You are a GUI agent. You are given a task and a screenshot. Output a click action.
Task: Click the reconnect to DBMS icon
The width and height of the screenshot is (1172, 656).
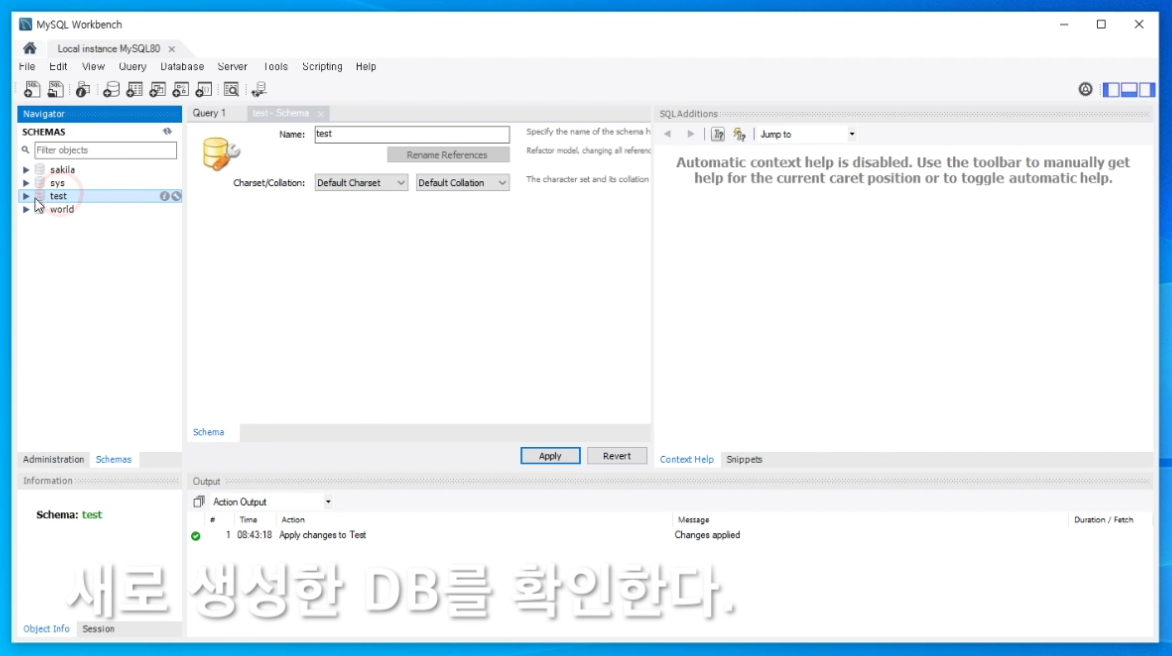(x=259, y=90)
